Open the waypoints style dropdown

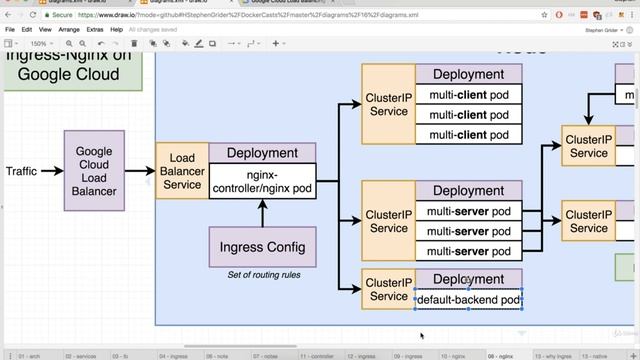[253, 43]
